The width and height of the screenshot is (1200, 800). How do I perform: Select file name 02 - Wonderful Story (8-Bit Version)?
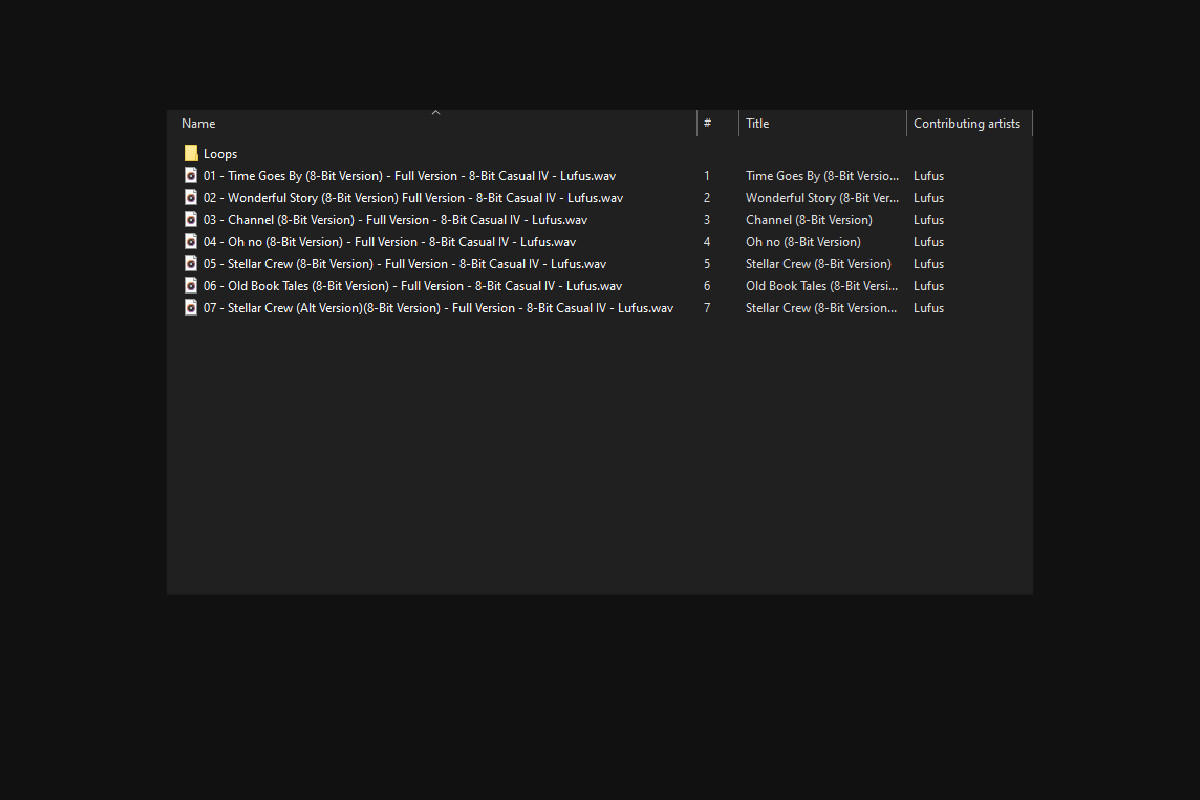click(413, 198)
